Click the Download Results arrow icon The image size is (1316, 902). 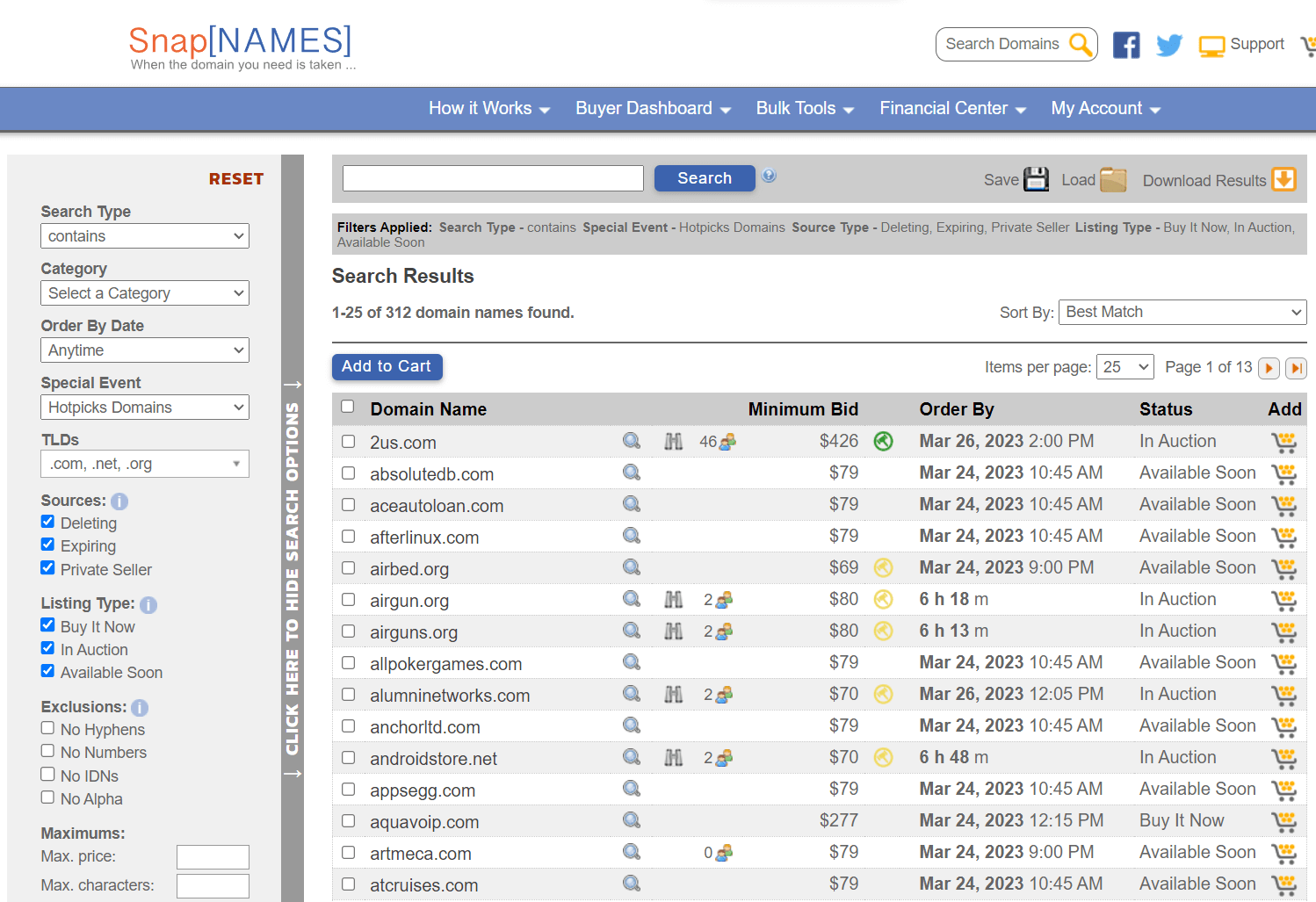point(1283,179)
